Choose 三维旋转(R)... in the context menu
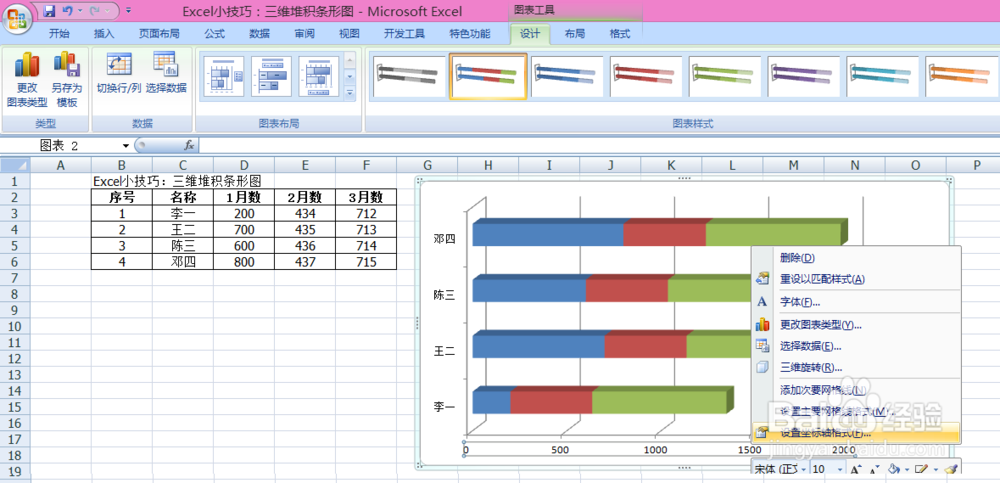Image resolution: width=1000 pixels, height=483 pixels. (857, 368)
